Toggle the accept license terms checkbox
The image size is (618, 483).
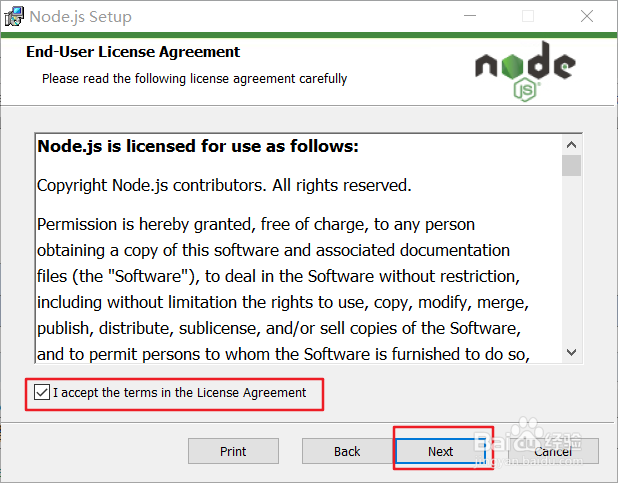[x=42, y=392]
